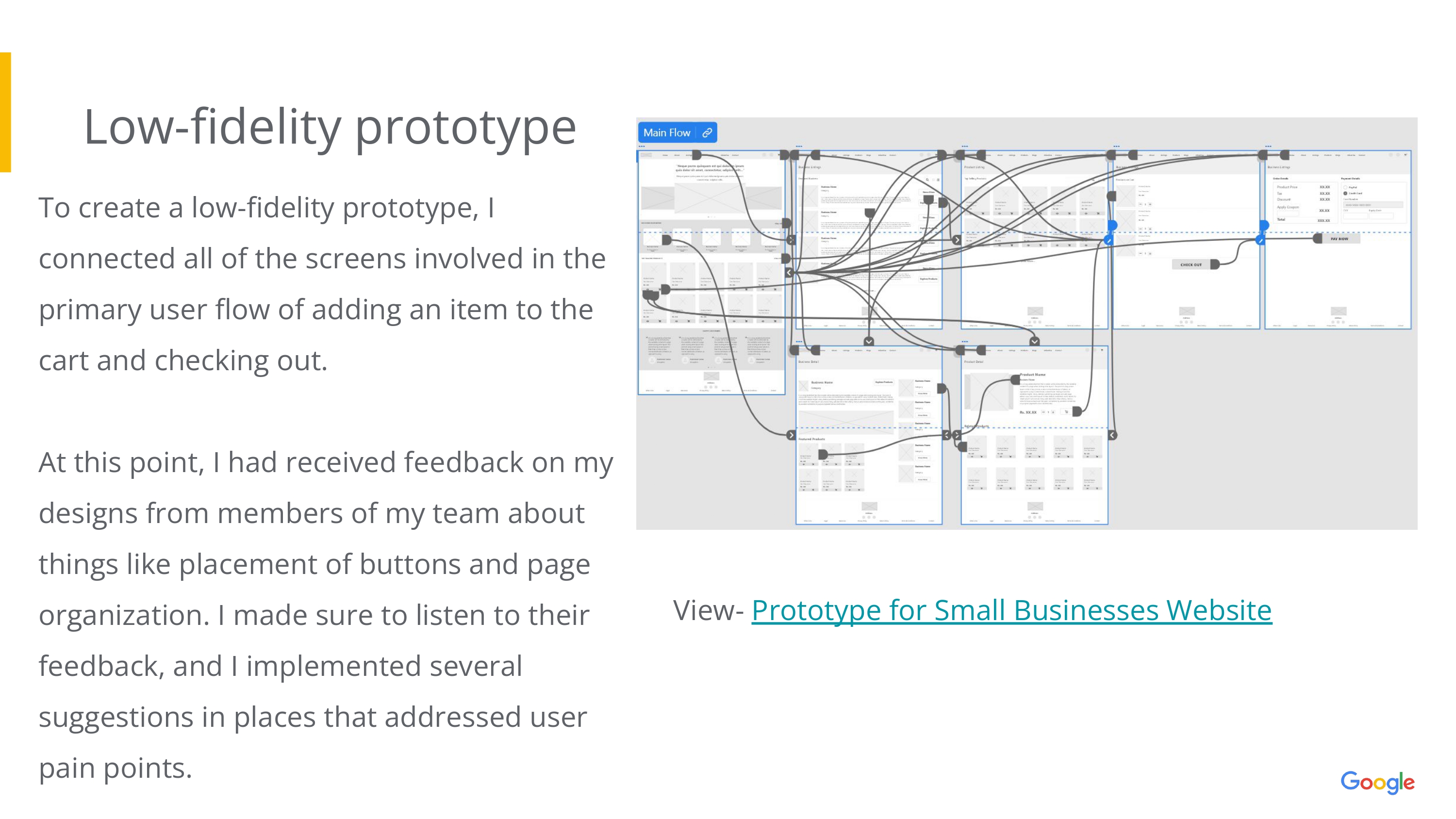This screenshot has width=1456, height=819.
Task: Click right arrow connector left of Business Detail screen
Action: click(x=791, y=435)
